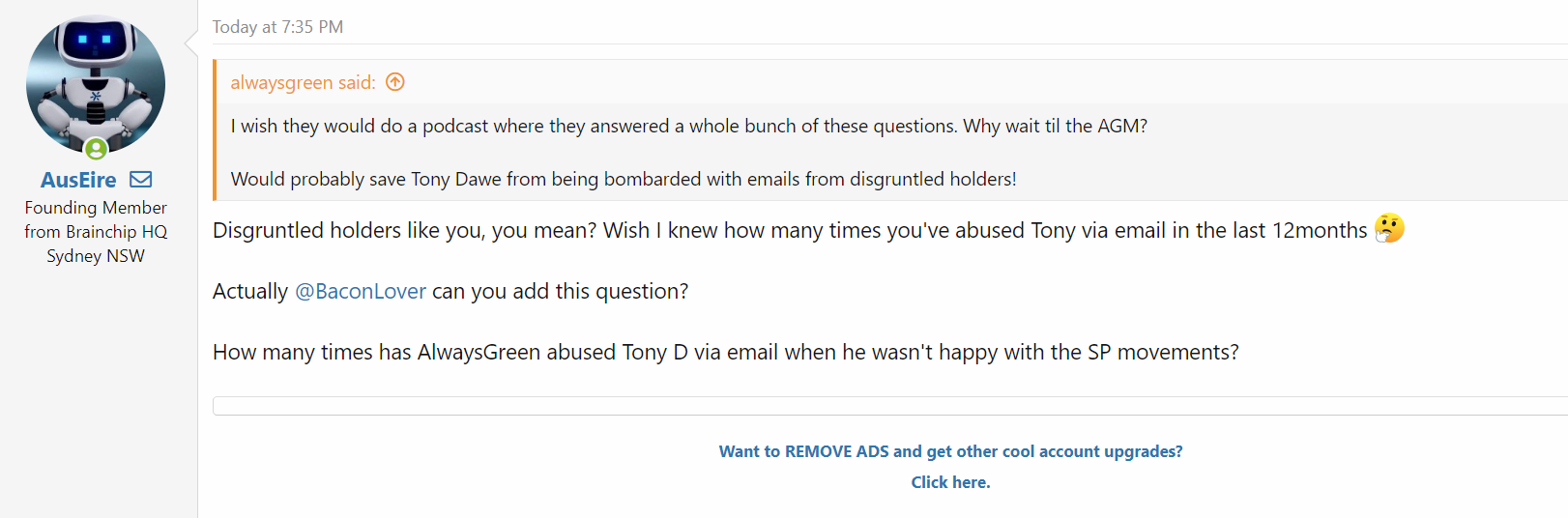The height and width of the screenshot is (518, 1568).
Task: Click the Today at 7:35 PM timestamp
Action: click(277, 27)
